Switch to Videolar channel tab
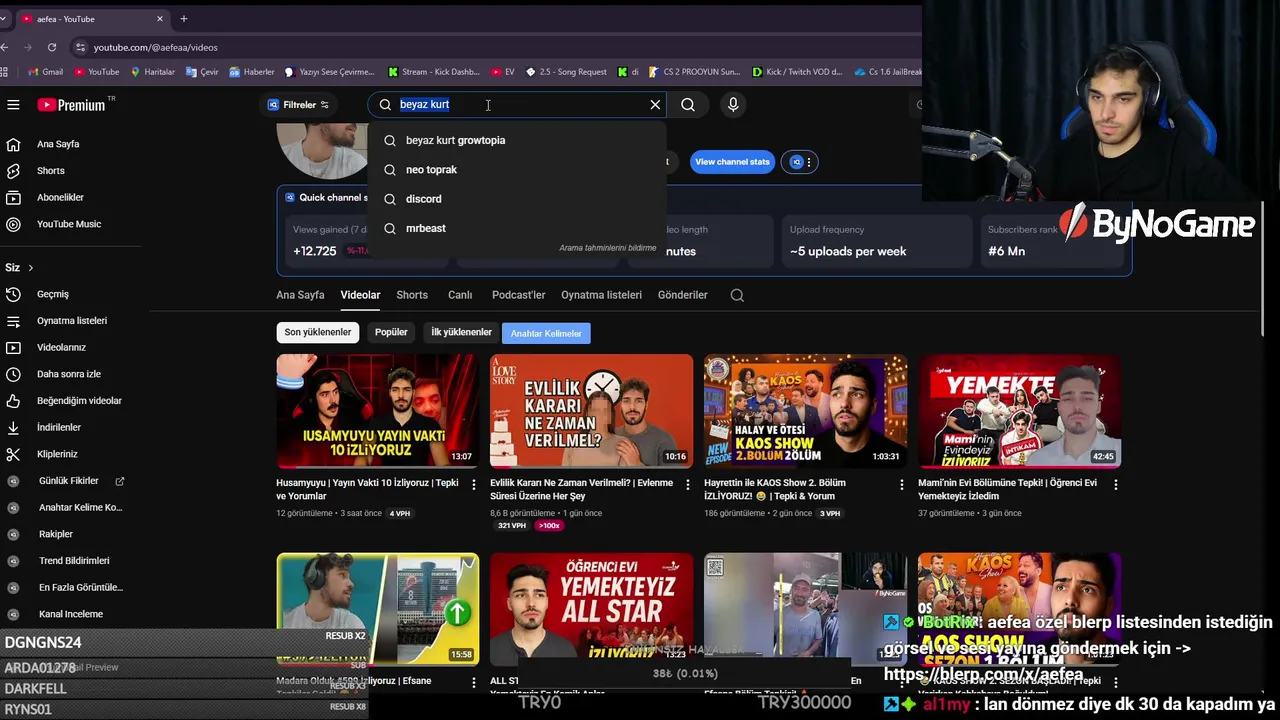1280x720 pixels. (360, 295)
